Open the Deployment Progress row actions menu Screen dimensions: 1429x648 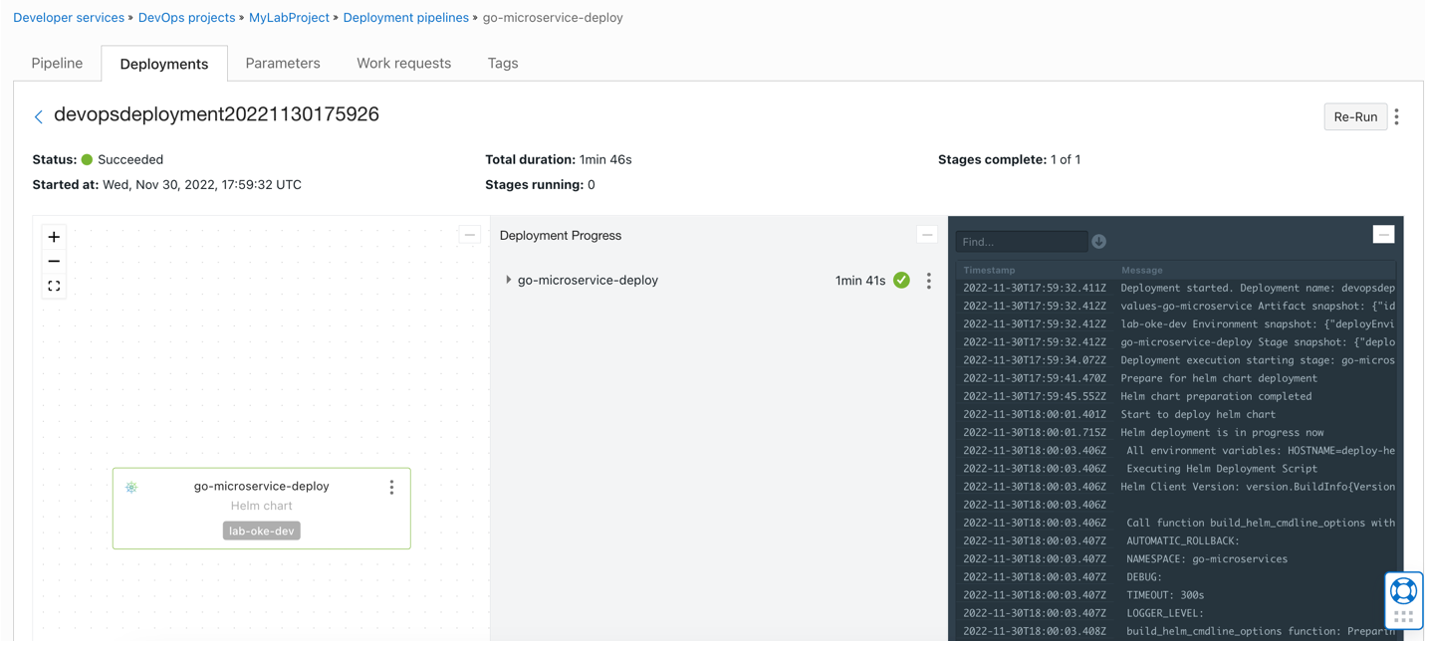(928, 281)
